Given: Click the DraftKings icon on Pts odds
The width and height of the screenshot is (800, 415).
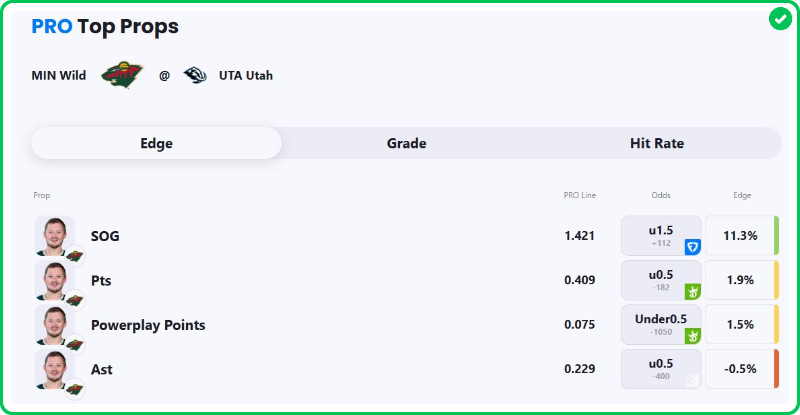Looking at the screenshot, I should click(x=692, y=291).
